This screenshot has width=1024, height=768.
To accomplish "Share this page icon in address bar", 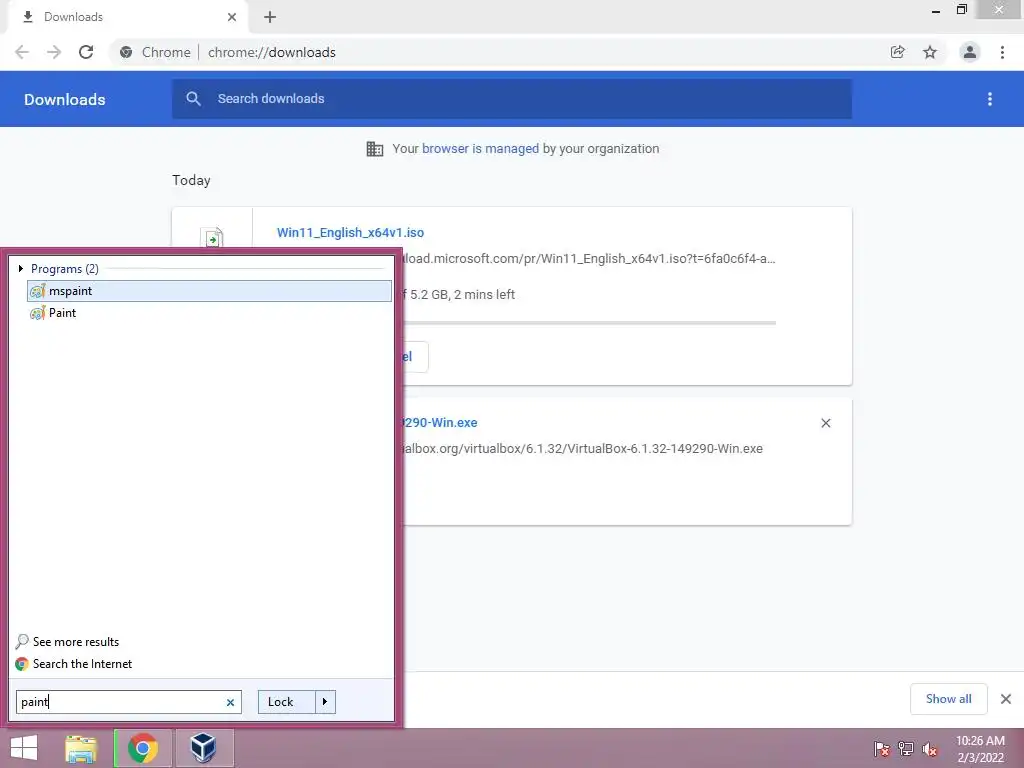I will pos(898,52).
